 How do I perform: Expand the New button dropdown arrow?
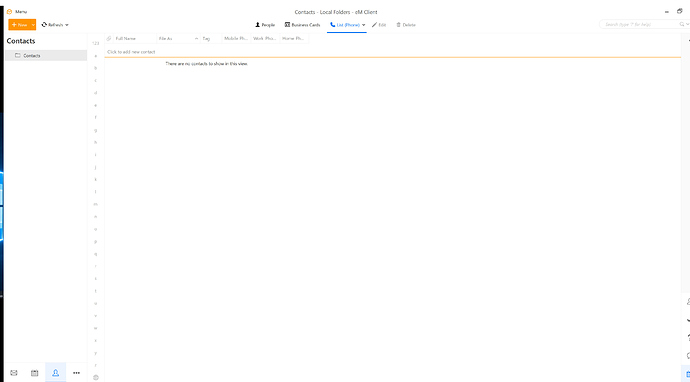33,25
